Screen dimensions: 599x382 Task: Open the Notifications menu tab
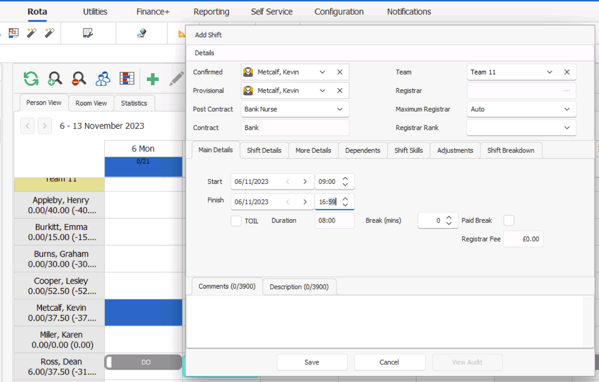point(409,12)
